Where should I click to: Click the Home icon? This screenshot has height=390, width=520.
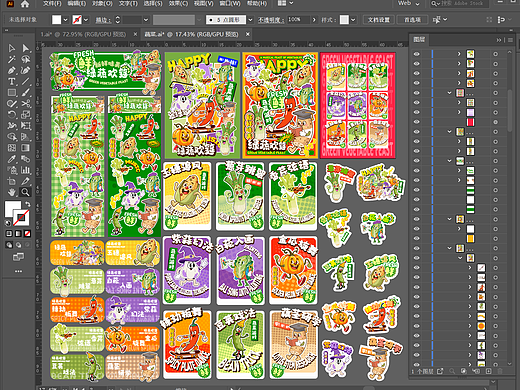(x=25, y=4)
